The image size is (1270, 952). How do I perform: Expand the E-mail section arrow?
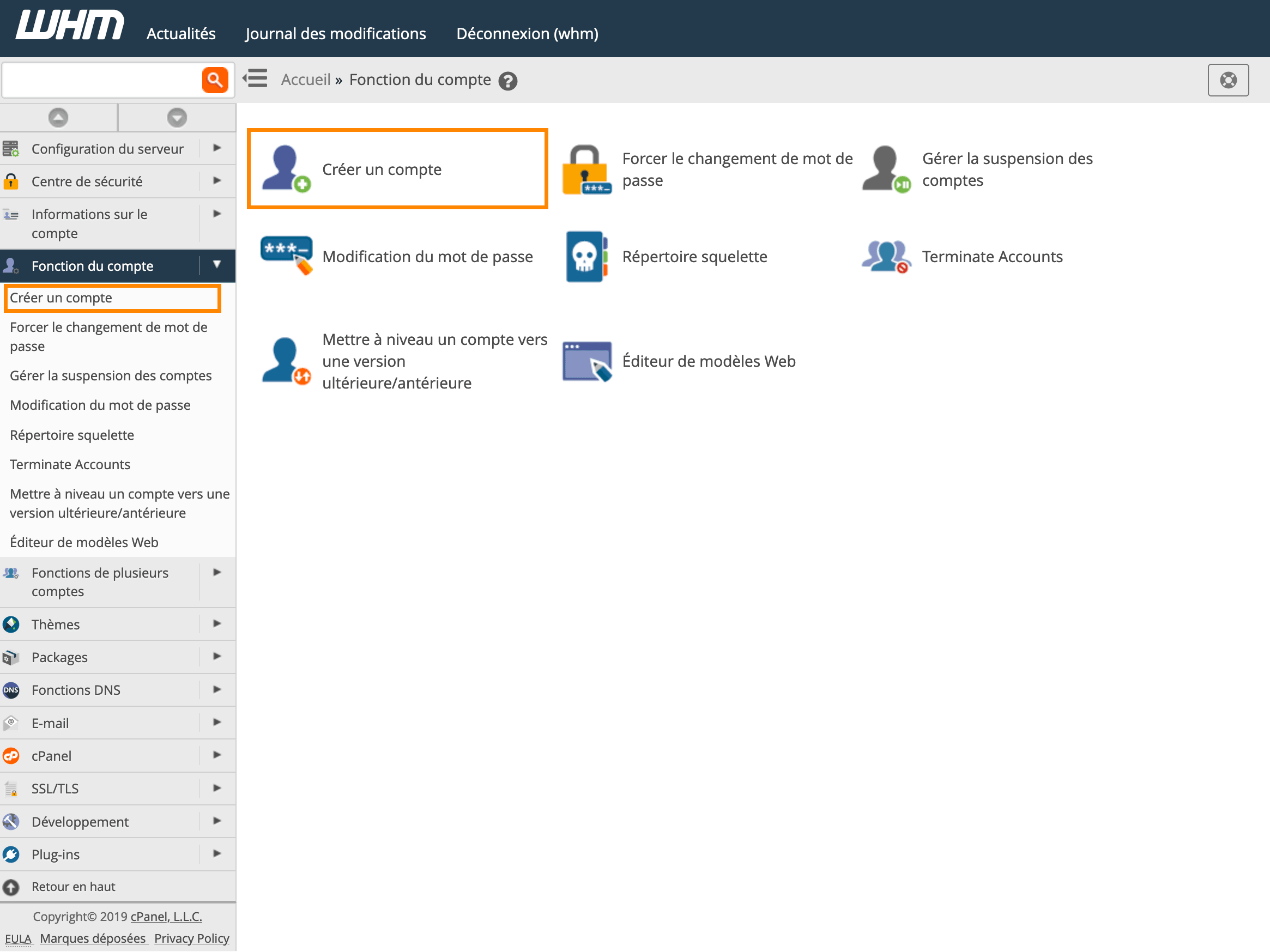pyautogui.click(x=217, y=722)
